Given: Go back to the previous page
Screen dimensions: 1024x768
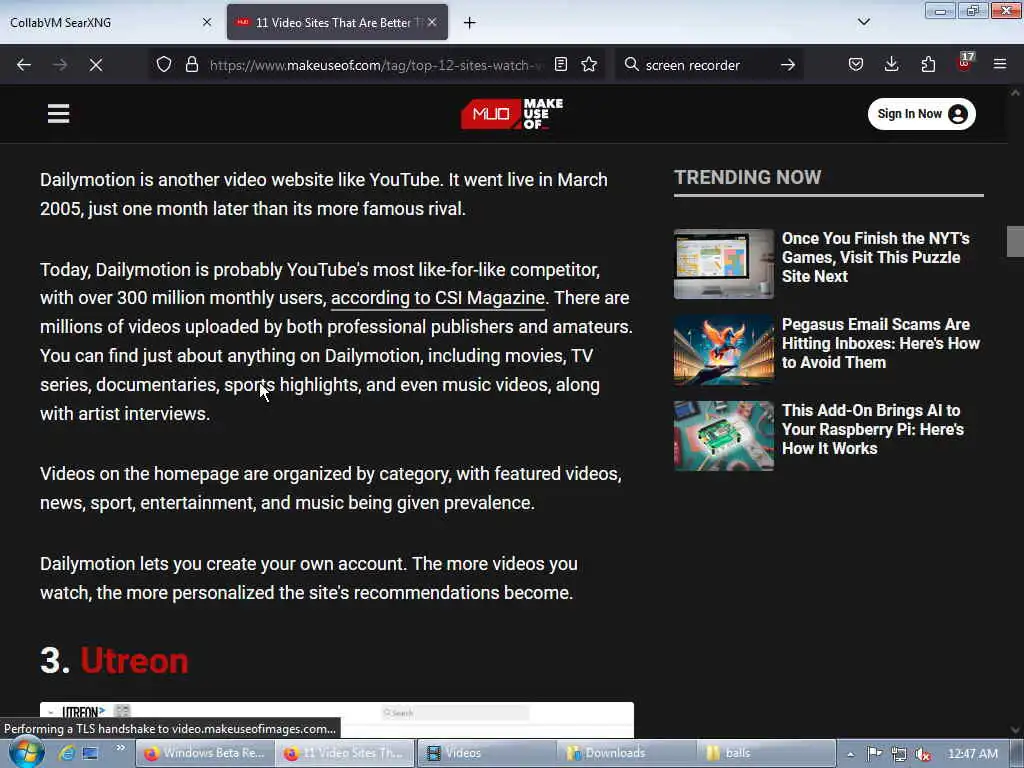Looking at the screenshot, I should (24, 65).
